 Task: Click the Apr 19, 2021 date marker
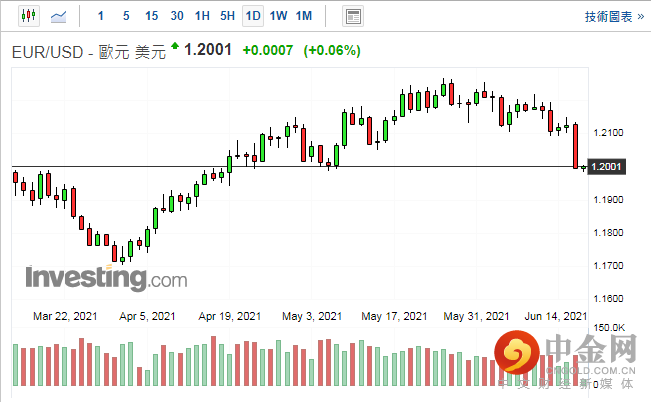pyautogui.click(x=229, y=316)
